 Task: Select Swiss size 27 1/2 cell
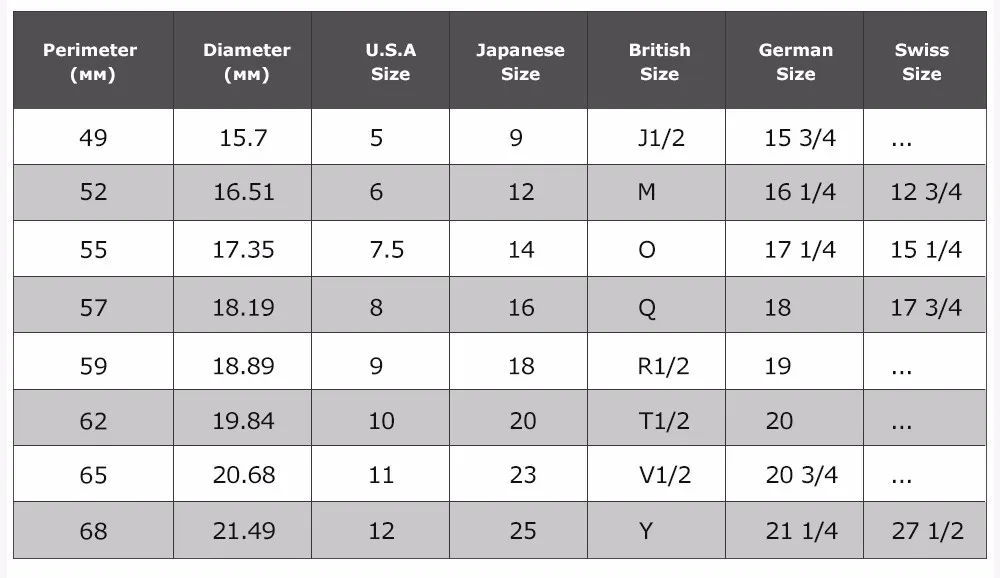(925, 530)
